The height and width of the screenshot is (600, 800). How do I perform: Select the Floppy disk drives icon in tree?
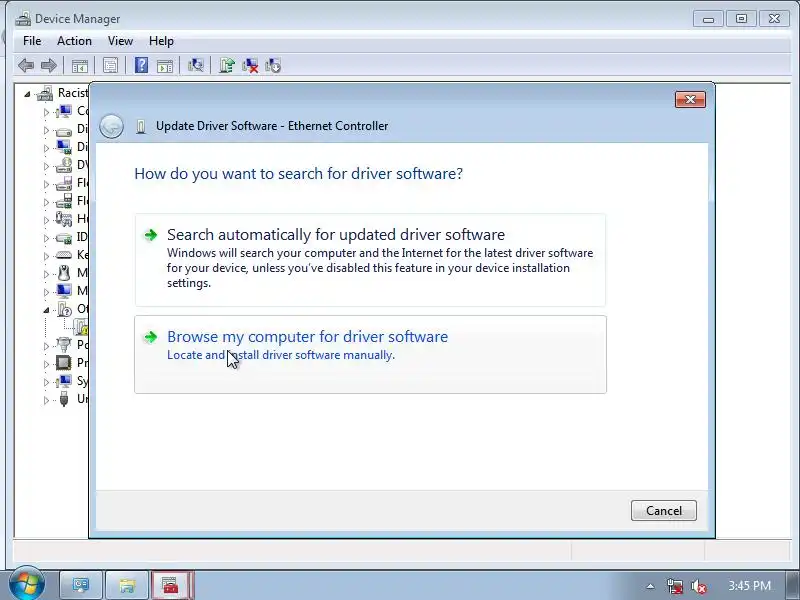pos(64,183)
